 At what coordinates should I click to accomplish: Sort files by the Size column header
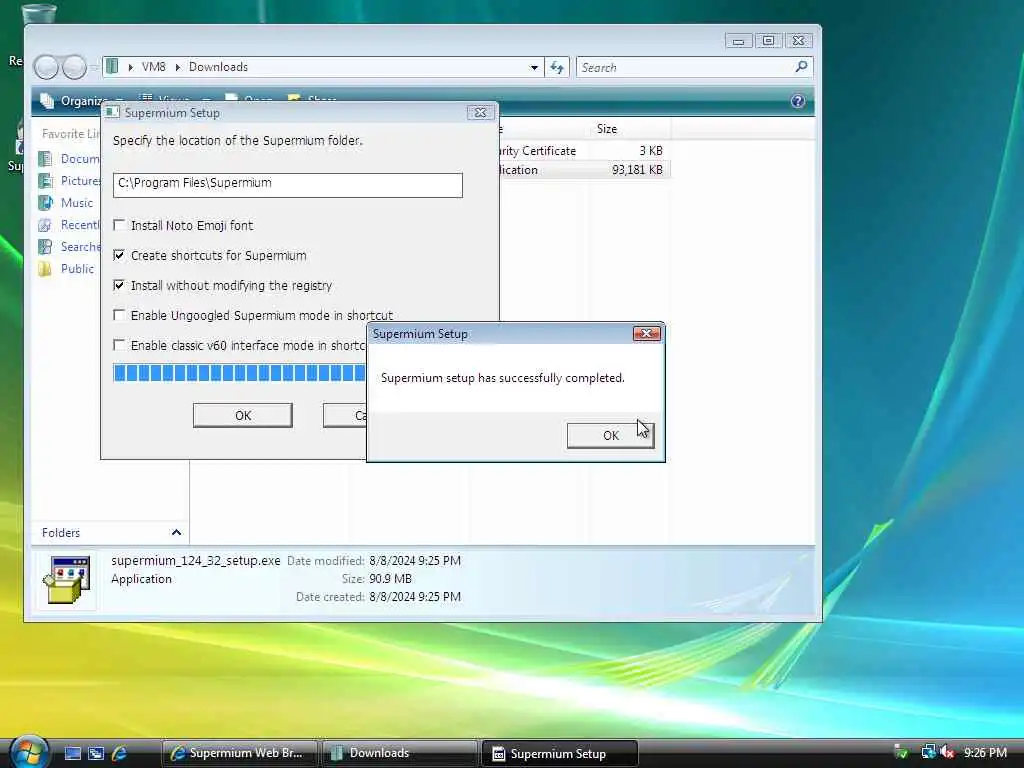click(607, 129)
